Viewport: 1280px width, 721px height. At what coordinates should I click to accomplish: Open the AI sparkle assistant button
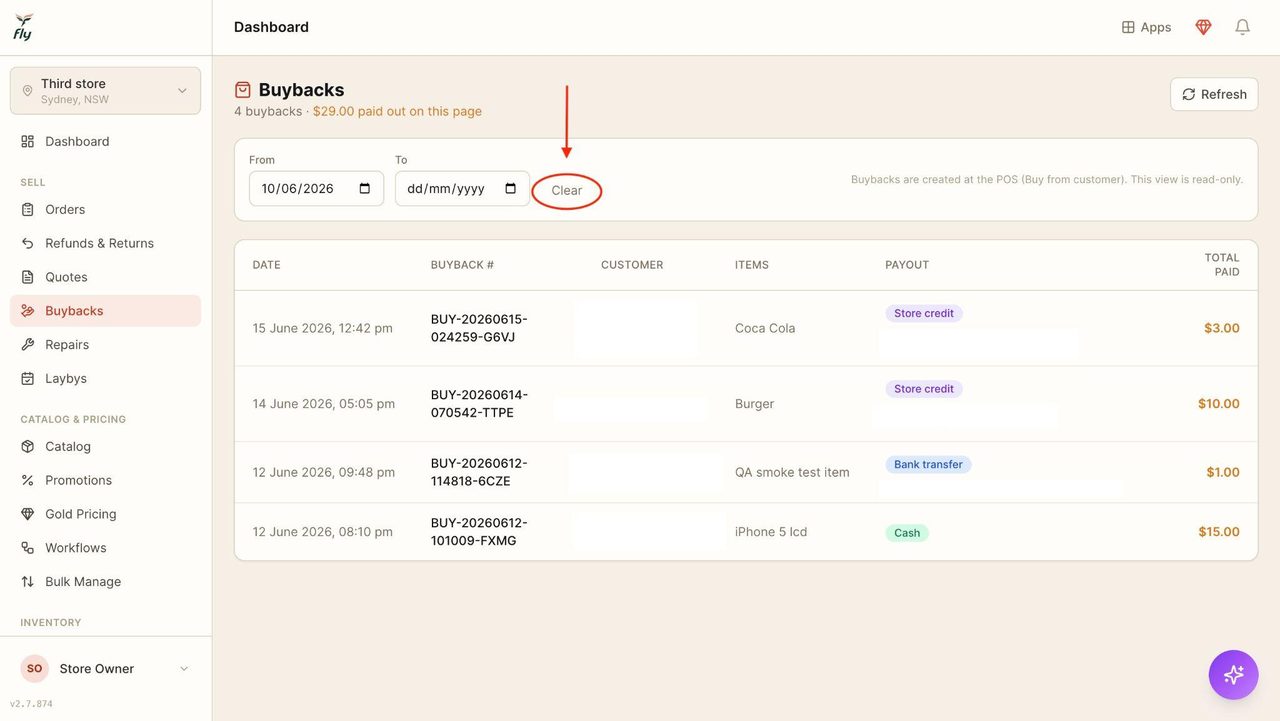pyautogui.click(x=1233, y=674)
